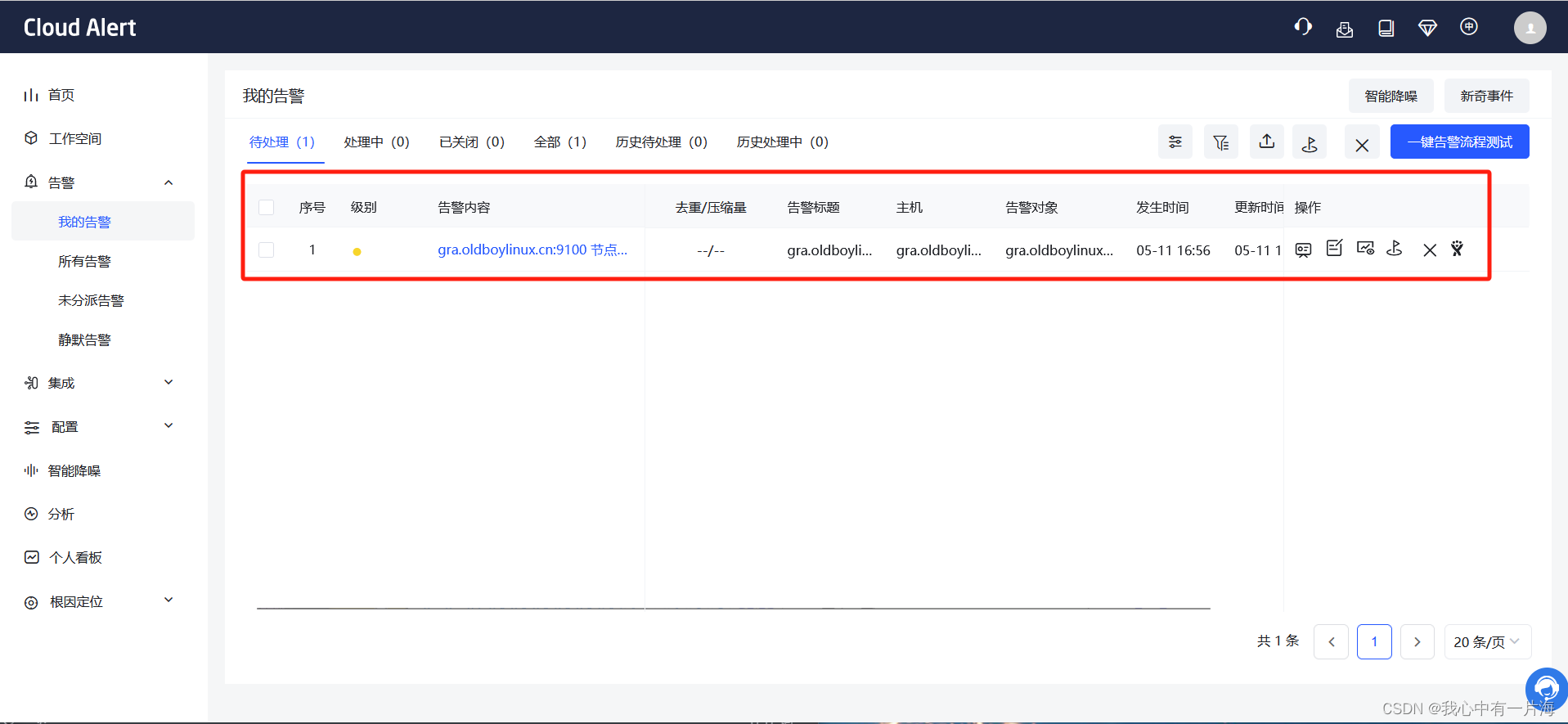Click the Cloud Alert logo
The width and height of the screenshot is (1568, 724).
point(79,28)
